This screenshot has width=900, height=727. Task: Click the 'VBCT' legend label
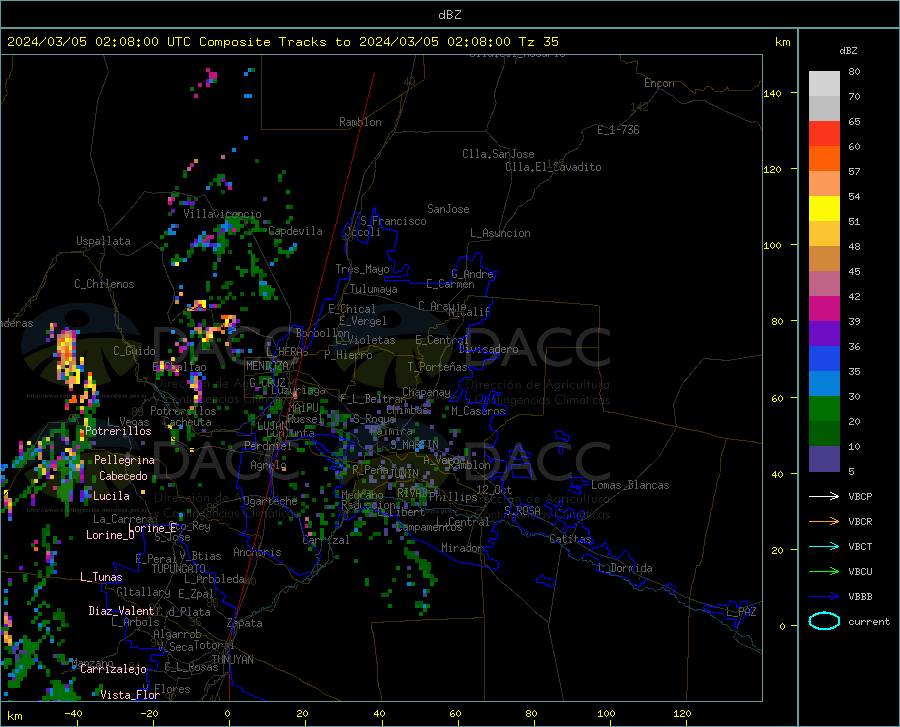(x=860, y=547)
